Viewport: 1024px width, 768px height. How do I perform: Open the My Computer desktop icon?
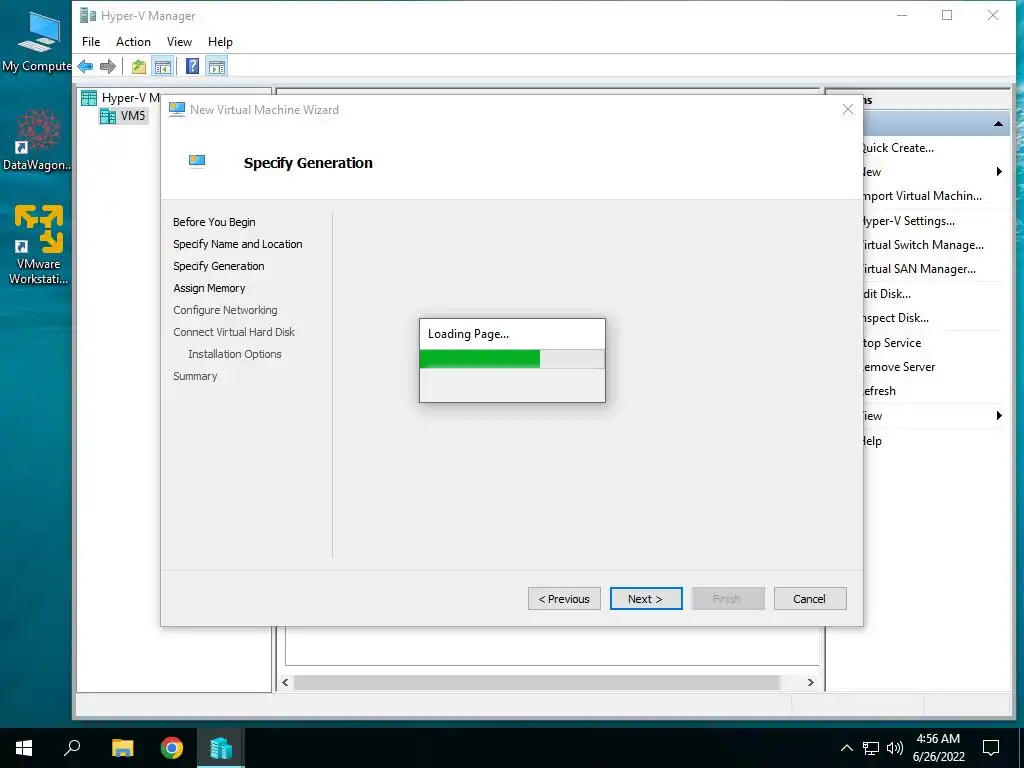tap(38, 40)
